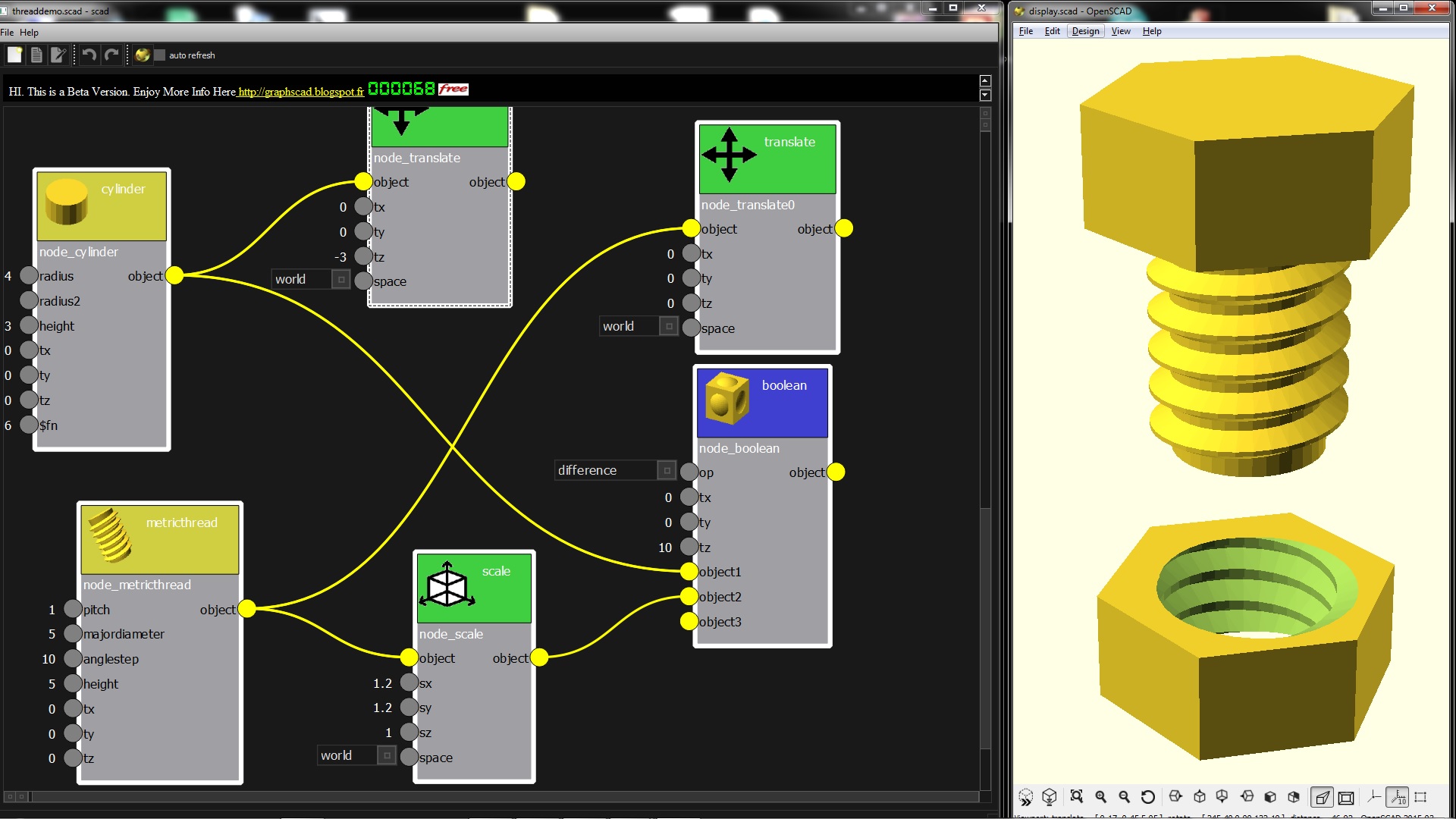Click the save/edit document icon with pencil
1456x819 pixels.
(58, 55)
